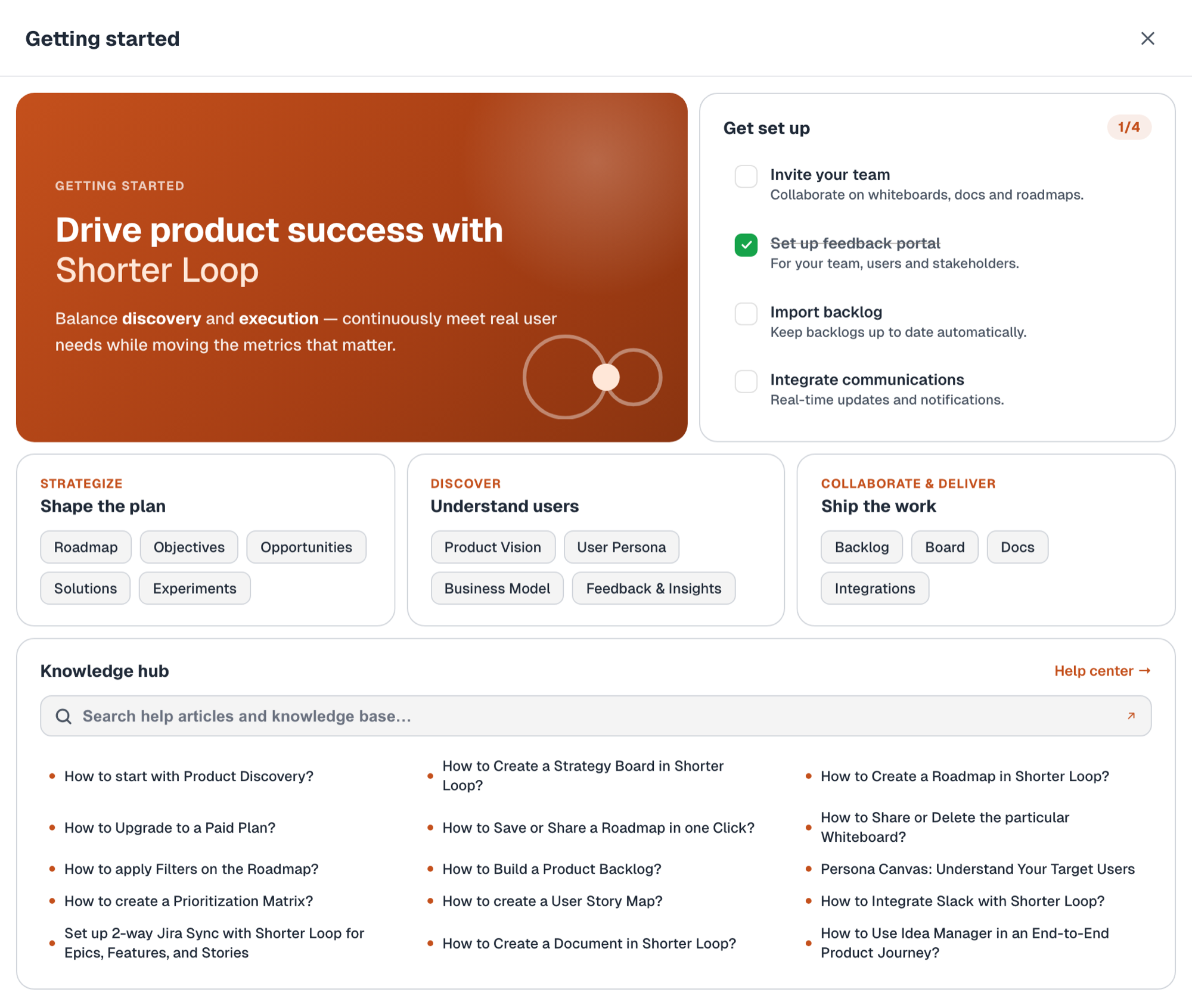This screenshot has height=1008, width=1192.
Task: Open the Backlog chip under Ship the work
Action: click(x=862, y=547)
